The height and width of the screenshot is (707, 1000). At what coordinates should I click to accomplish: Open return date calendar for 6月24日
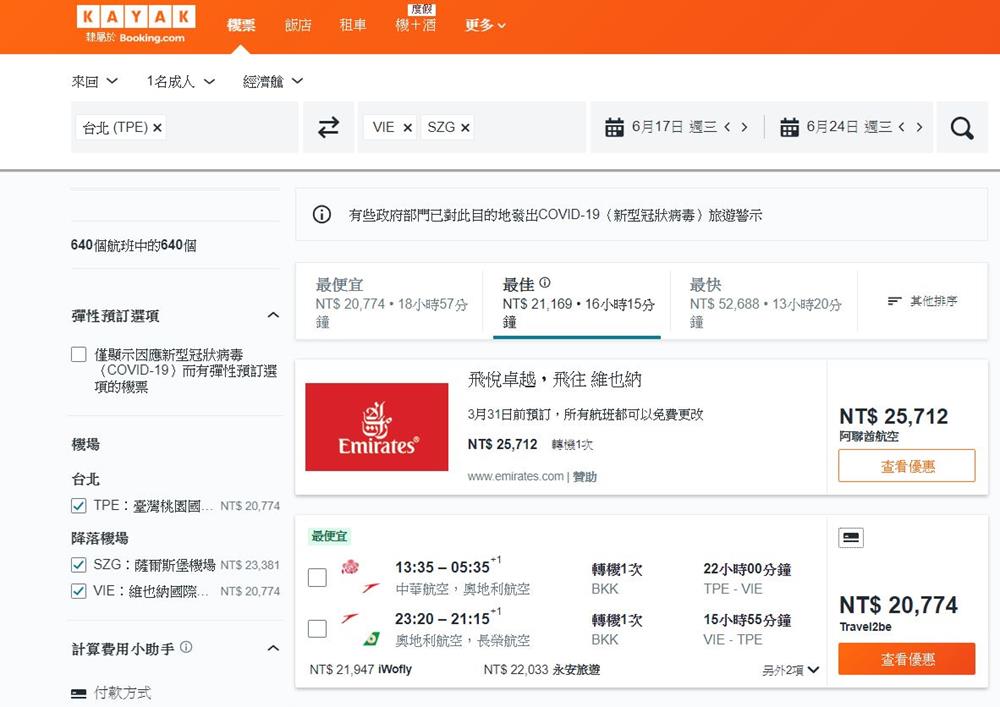(835, 127)
